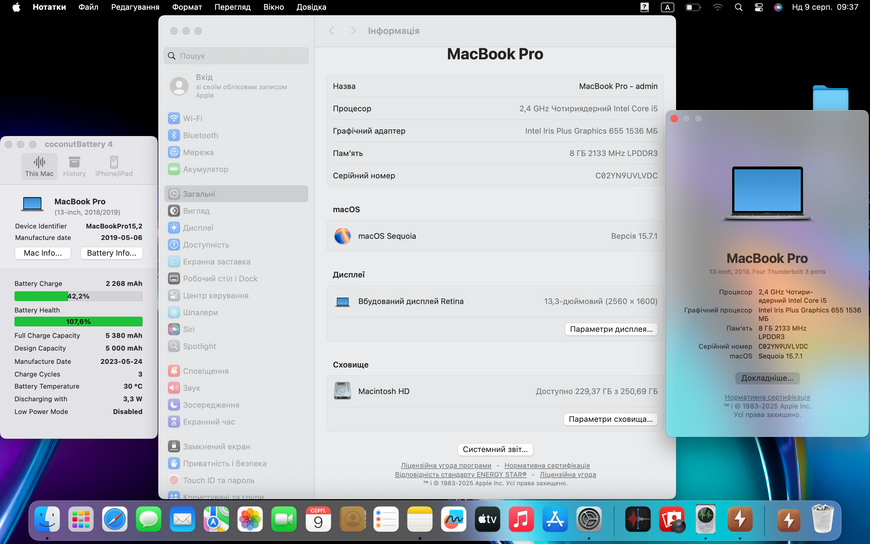Click Mac Info button in coconutBattery
This screenshot has width=870, height=544.
43,253
